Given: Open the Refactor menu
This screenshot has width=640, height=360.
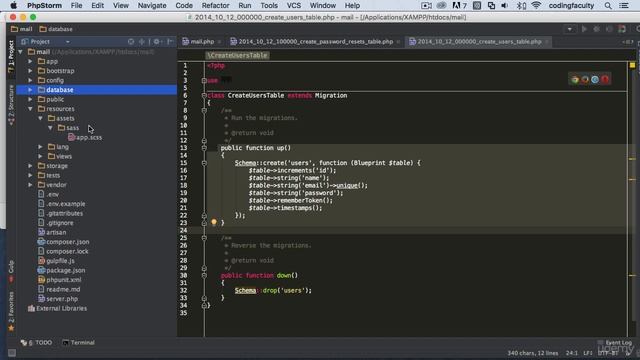Looking at the screenshot, I should point(215,6).
